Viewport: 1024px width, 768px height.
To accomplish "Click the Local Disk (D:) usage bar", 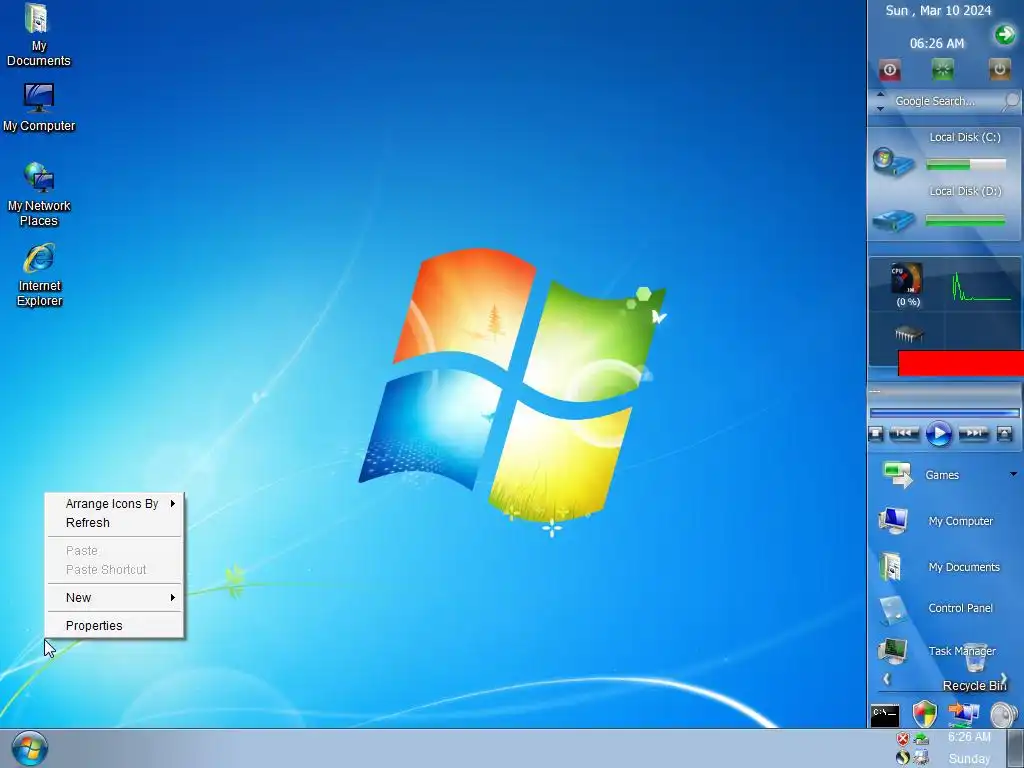I will [966, 221].
